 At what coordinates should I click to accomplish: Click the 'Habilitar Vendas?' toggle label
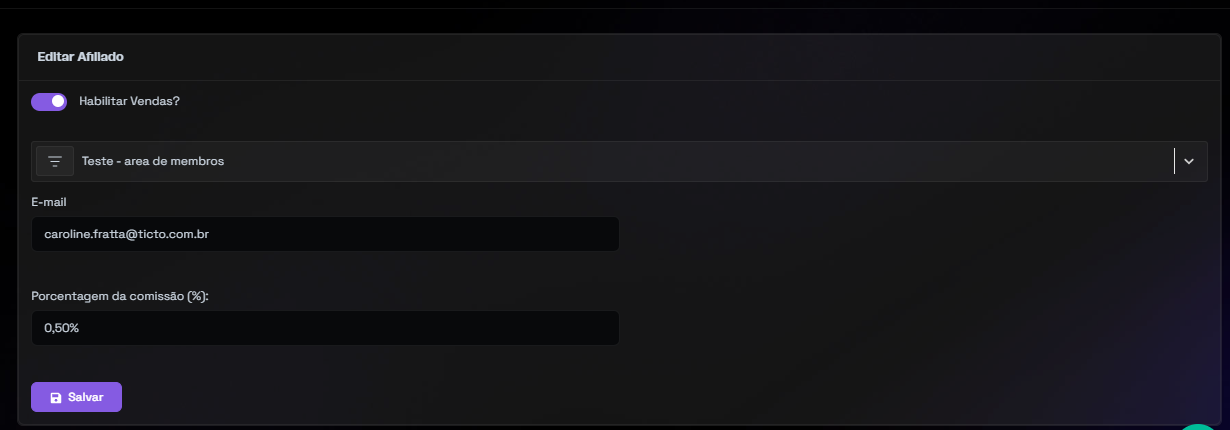click(x=129, y=101)
